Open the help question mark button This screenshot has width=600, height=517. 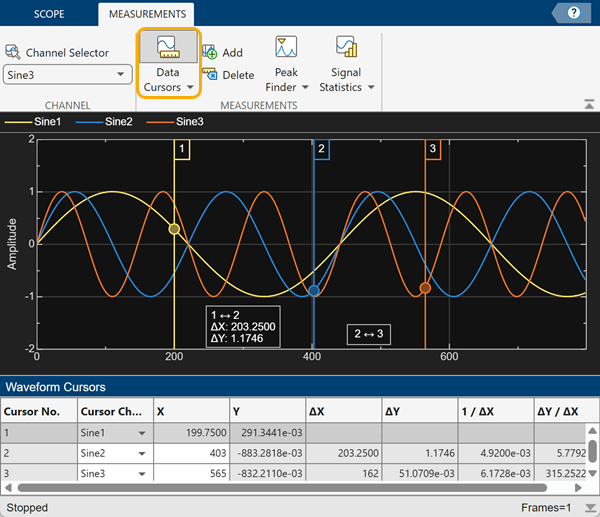pyautogui.click(x=573, y=13)
